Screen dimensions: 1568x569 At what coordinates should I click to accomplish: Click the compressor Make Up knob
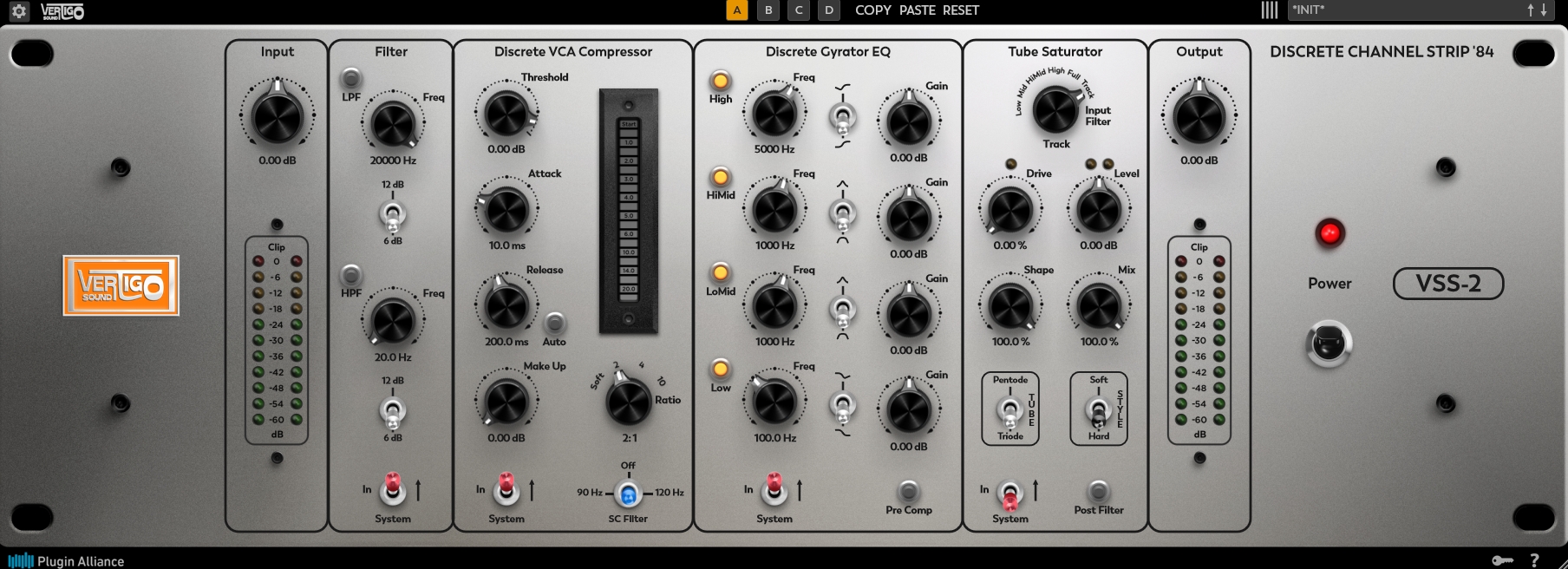pos(506,402)
